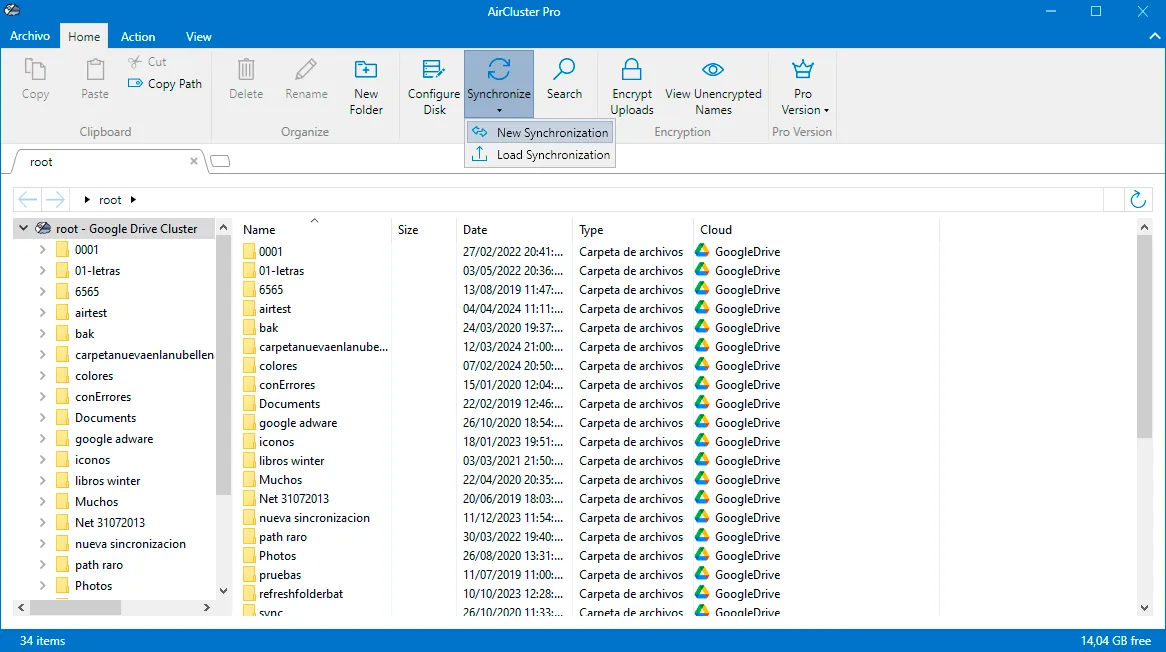Click the forward navigation arrow

(55, 199)
